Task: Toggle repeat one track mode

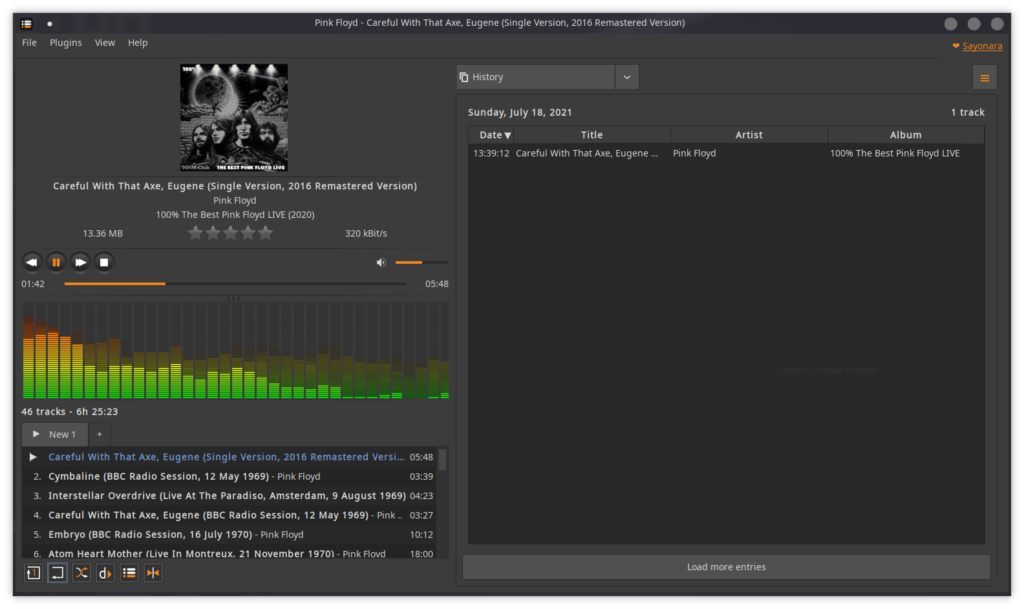Action: 33,573
